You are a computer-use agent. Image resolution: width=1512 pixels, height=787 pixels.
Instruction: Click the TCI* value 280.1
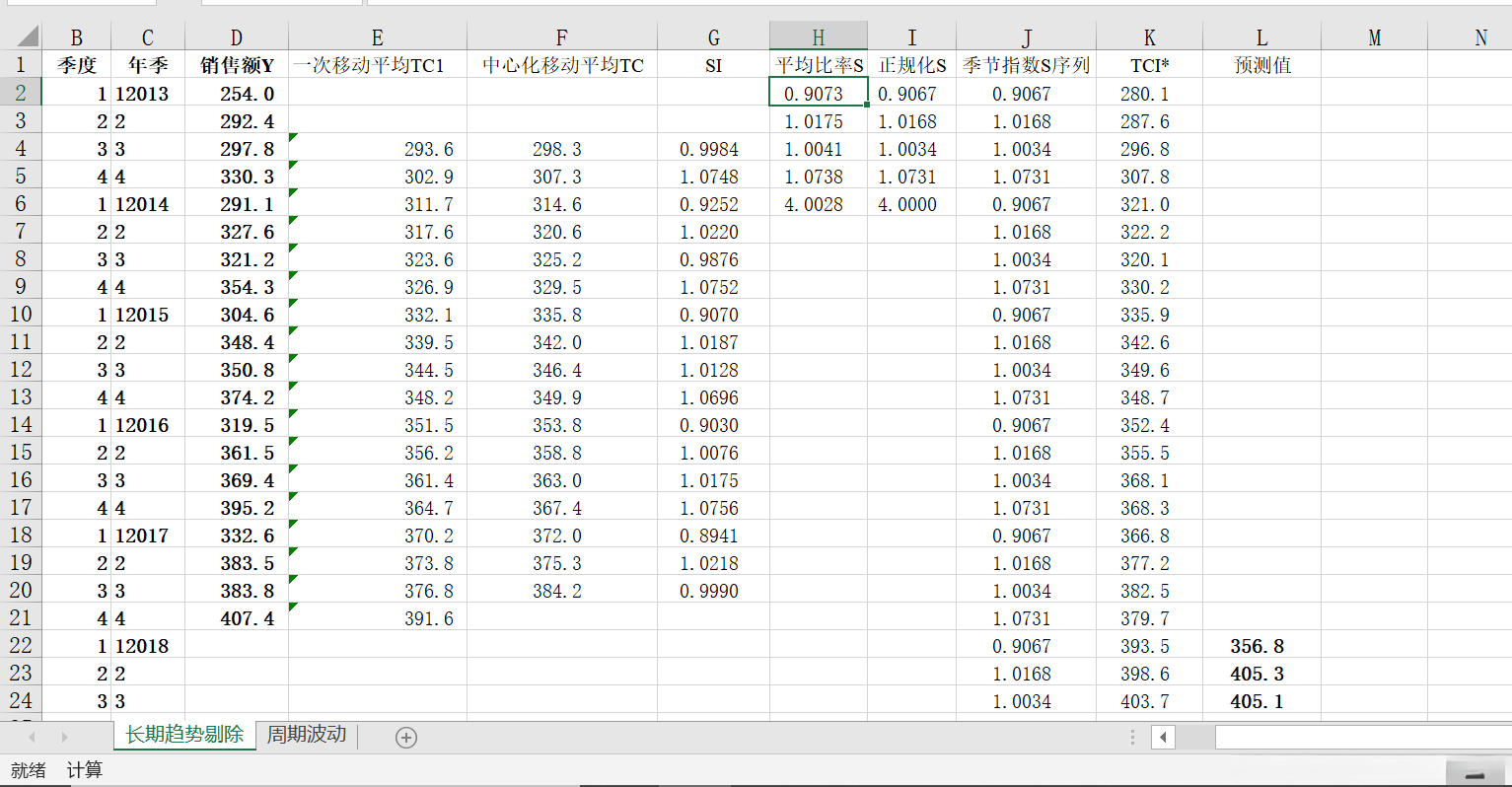pos(1150,93)
